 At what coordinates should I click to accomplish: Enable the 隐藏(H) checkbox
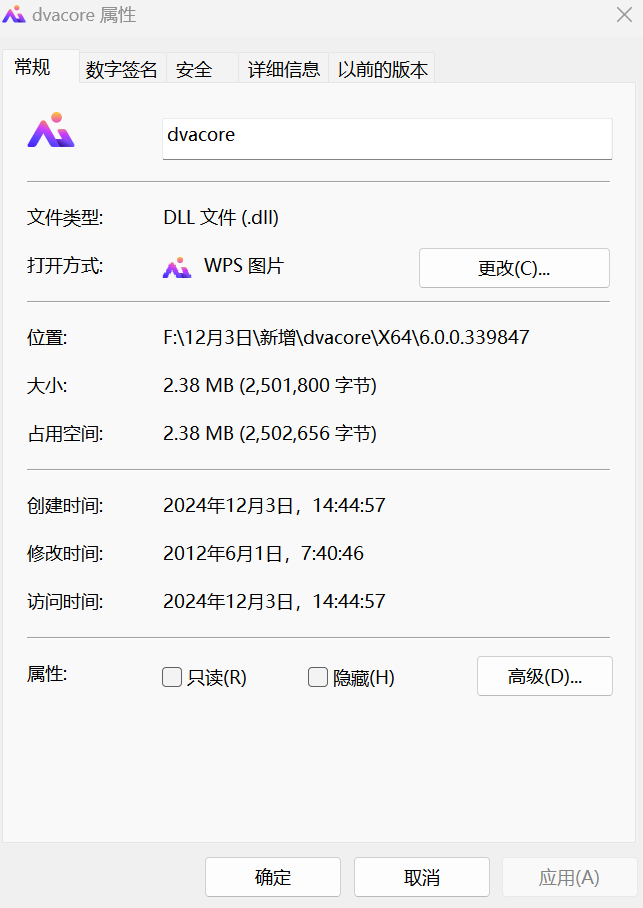(x=317, y=676)
